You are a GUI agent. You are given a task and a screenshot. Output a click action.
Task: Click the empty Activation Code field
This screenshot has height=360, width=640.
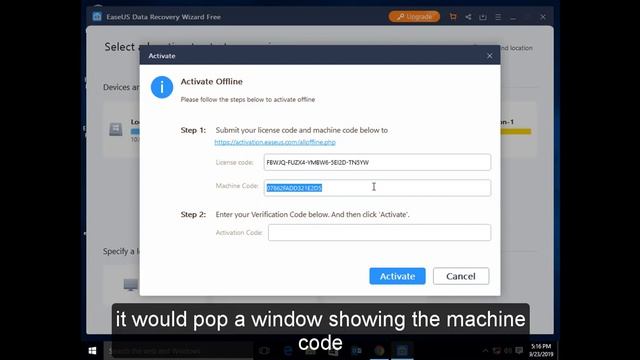click(379, 233)
